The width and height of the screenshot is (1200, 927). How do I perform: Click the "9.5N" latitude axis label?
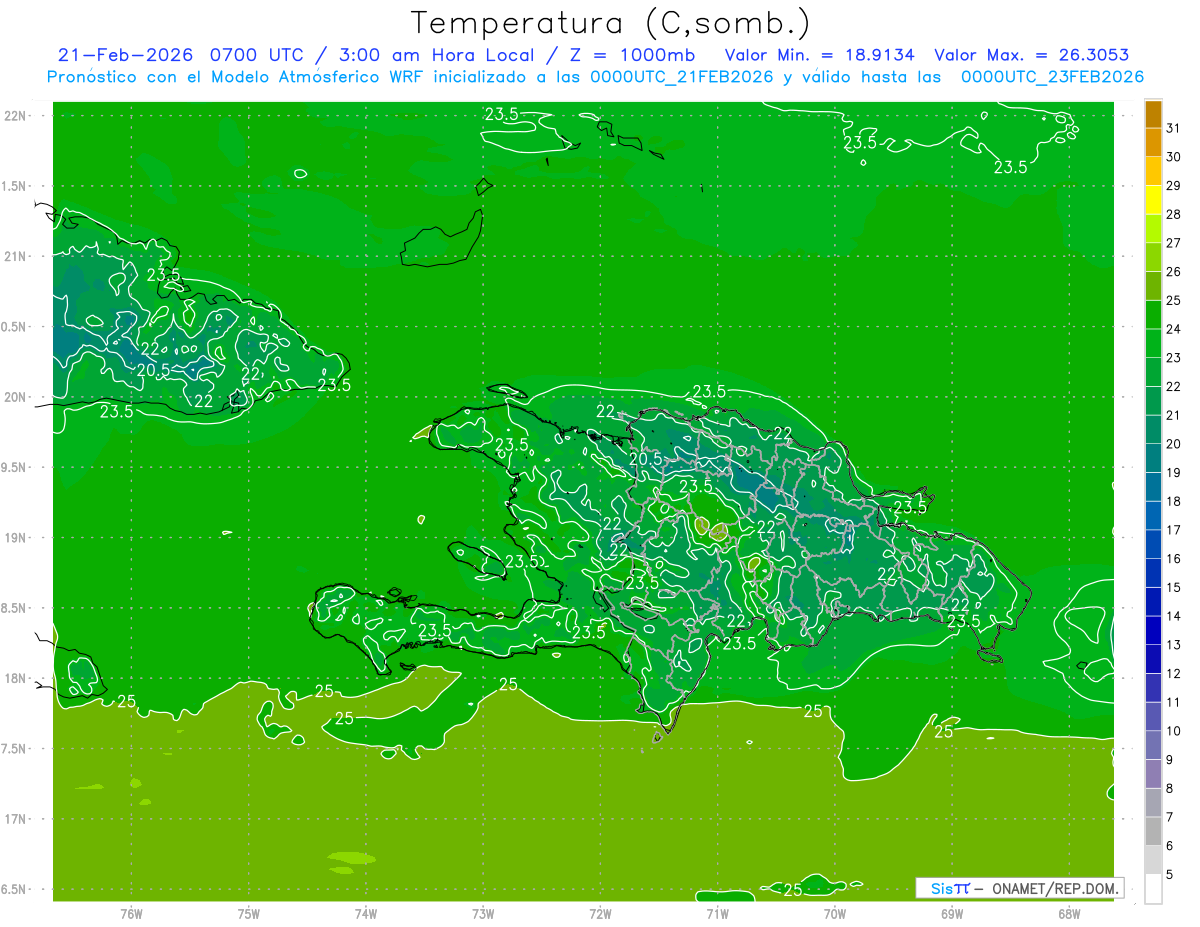click(15, 467)
